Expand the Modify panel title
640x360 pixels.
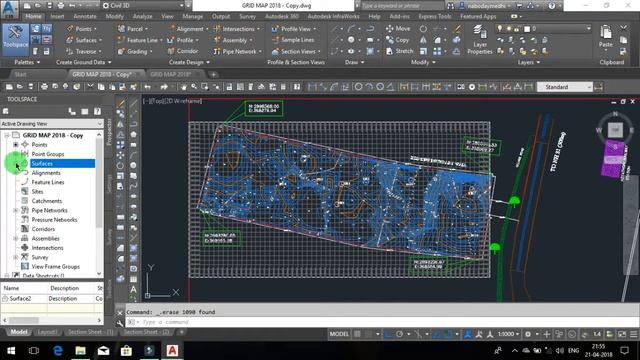click(x=423, y=62)
